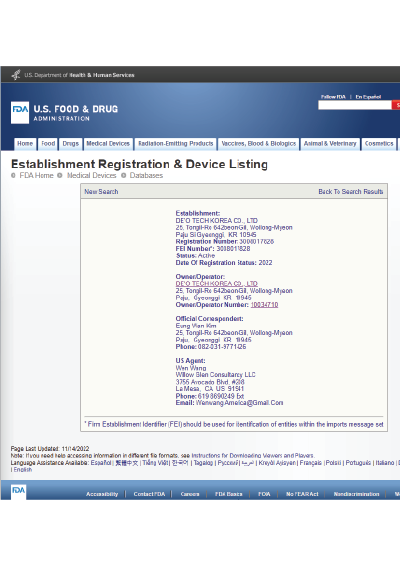
Task: Click the Home navigation tab
Action: 25,144
